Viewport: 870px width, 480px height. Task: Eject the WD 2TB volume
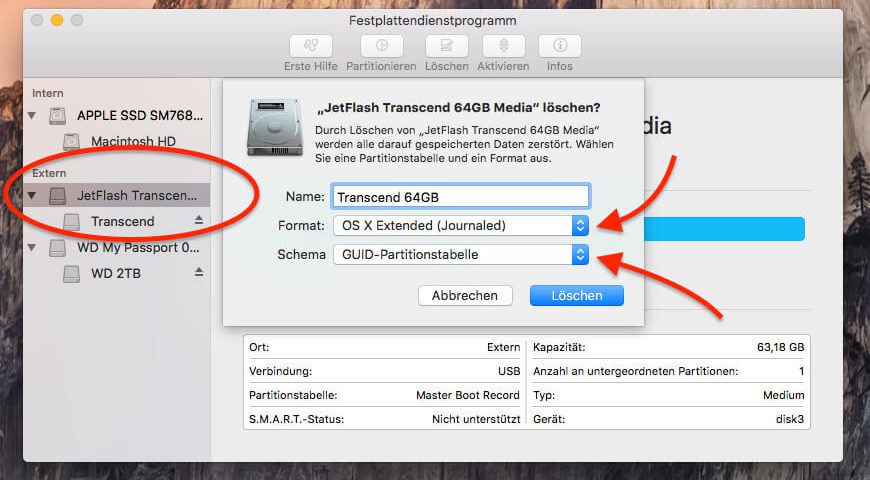pos(199,272)
